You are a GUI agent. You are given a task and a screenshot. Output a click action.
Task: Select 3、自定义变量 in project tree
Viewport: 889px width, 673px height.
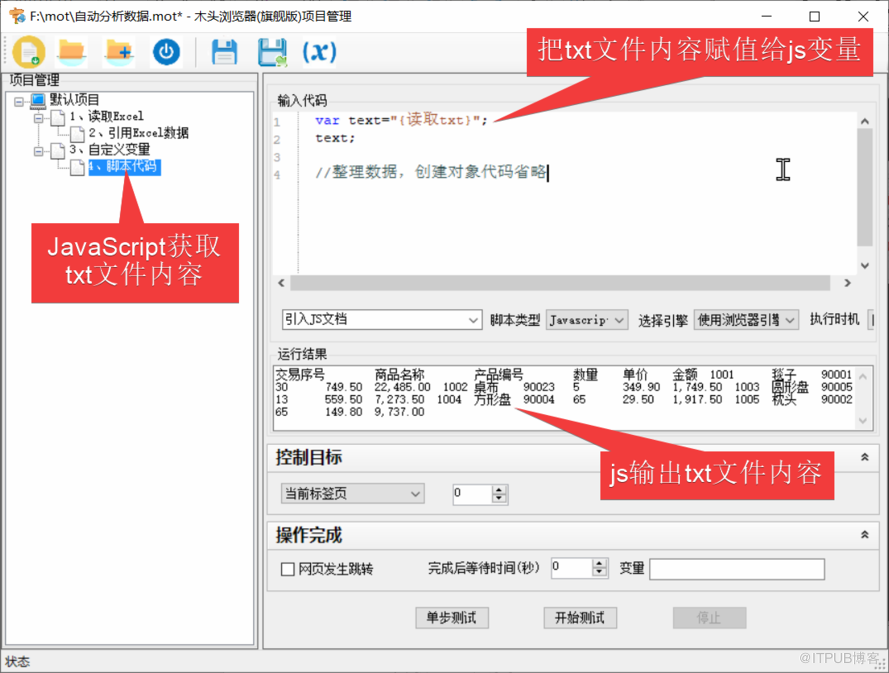click(x=110, y=149)
